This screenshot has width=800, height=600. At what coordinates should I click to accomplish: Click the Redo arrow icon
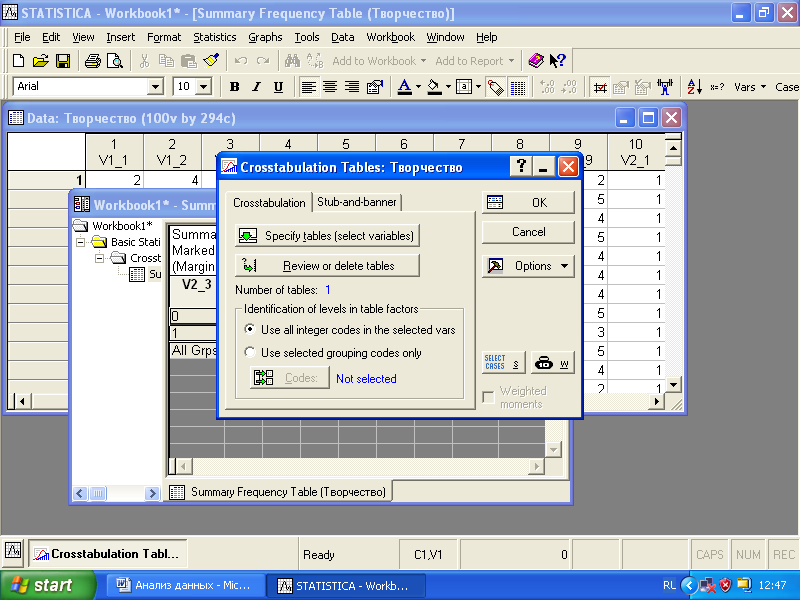263,61
